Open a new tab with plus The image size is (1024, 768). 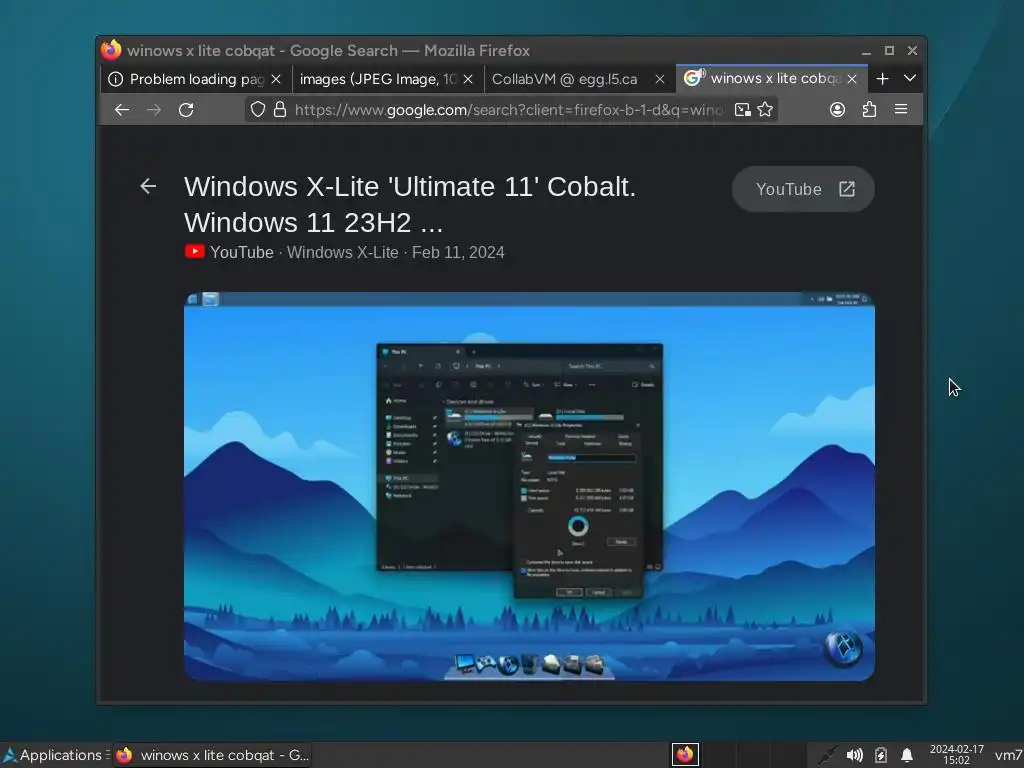point(882,78)
